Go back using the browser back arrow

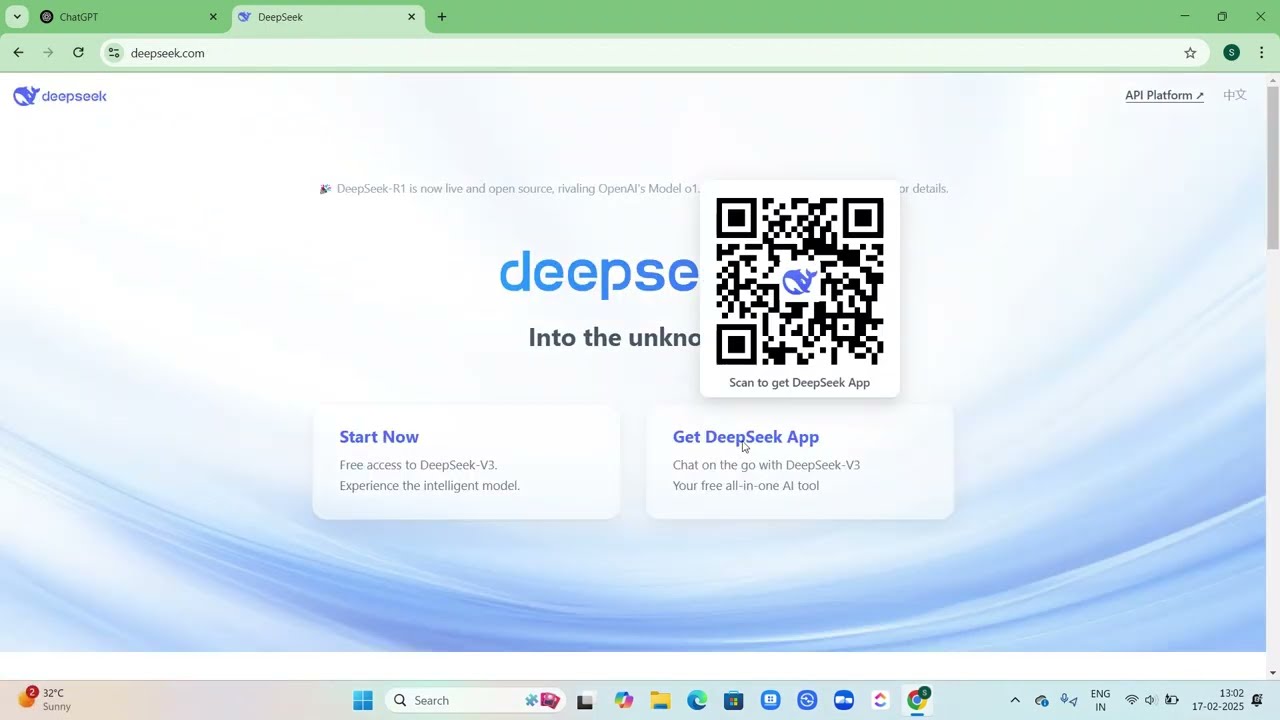[x=18, y=53]
